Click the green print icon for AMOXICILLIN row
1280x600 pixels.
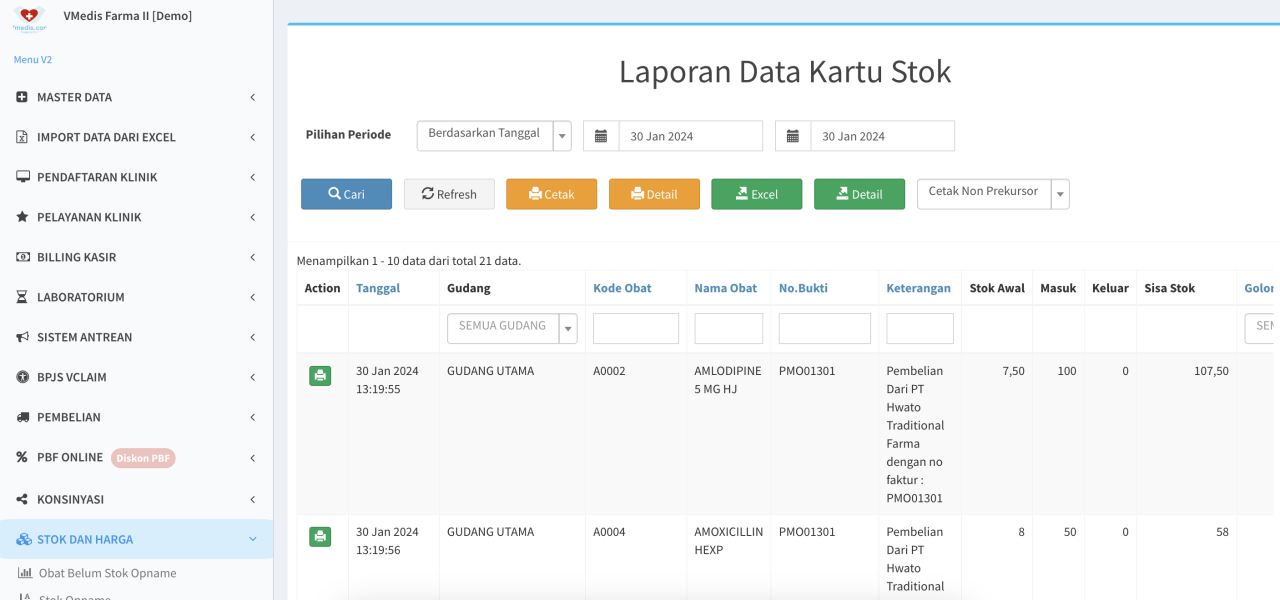click(x=320, y=537)
